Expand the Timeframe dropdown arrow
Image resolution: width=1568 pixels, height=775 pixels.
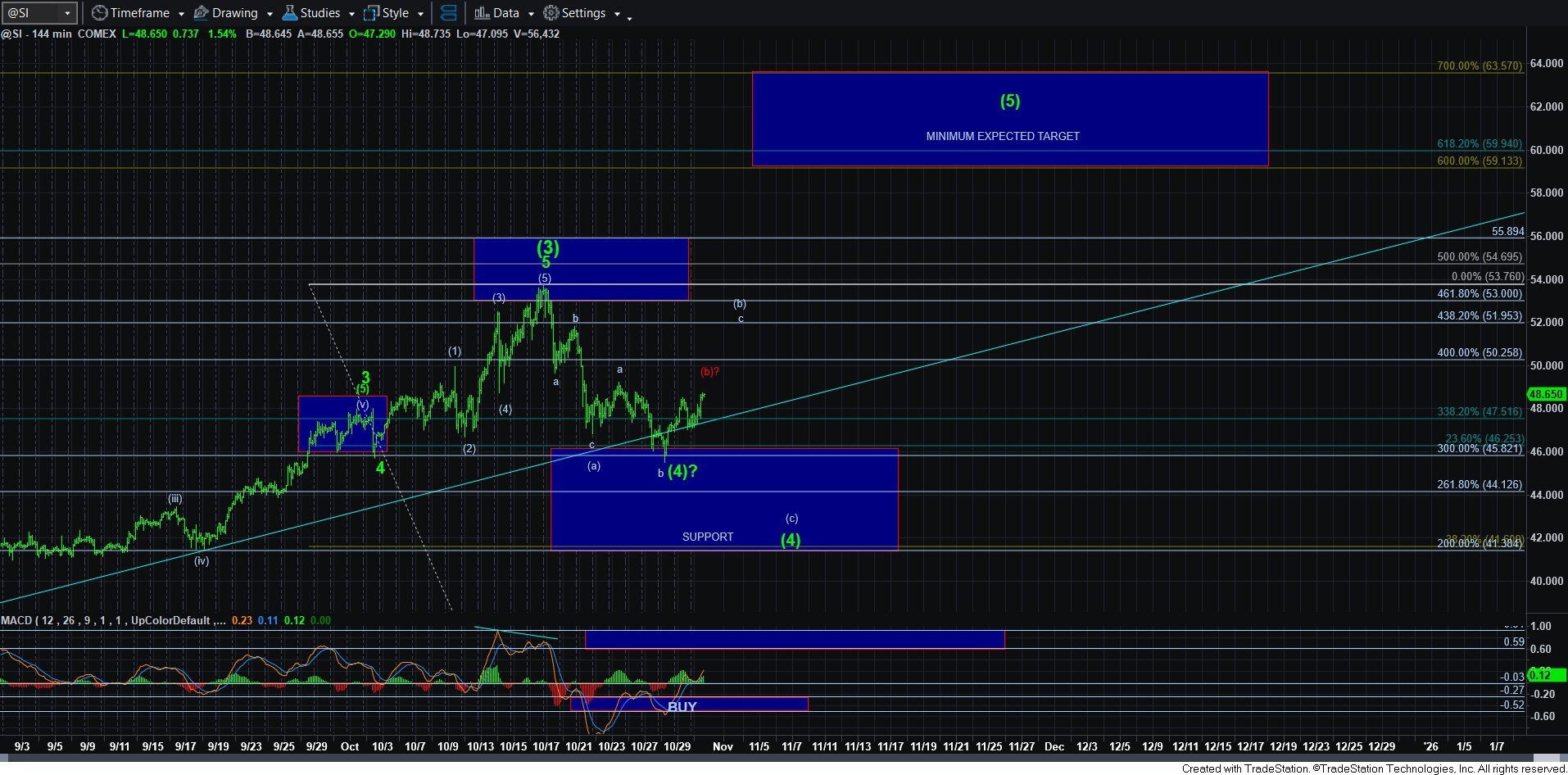181,14
